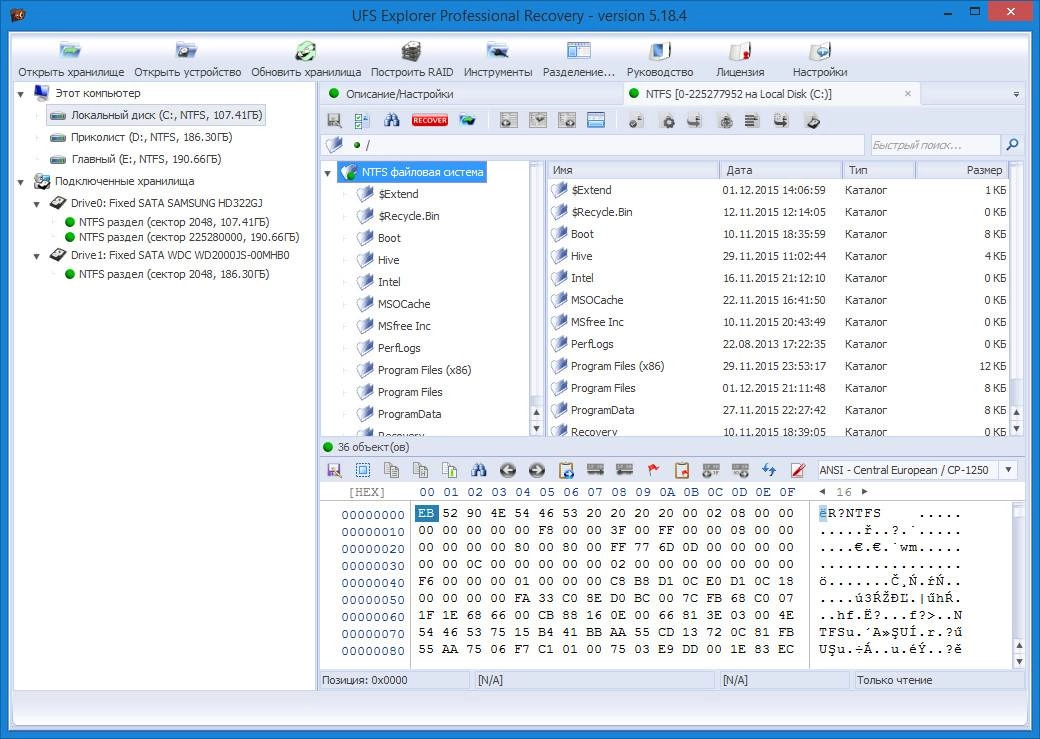Screen dimensions: 1040x739
Task: Open the Инструменты toolbar menu
Action: click(497, 60)
